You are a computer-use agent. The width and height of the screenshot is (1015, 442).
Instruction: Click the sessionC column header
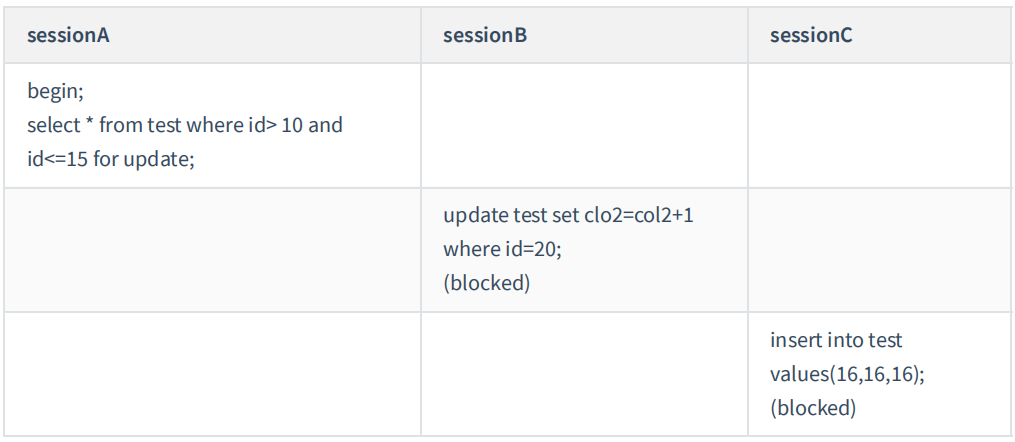point(811,35)
